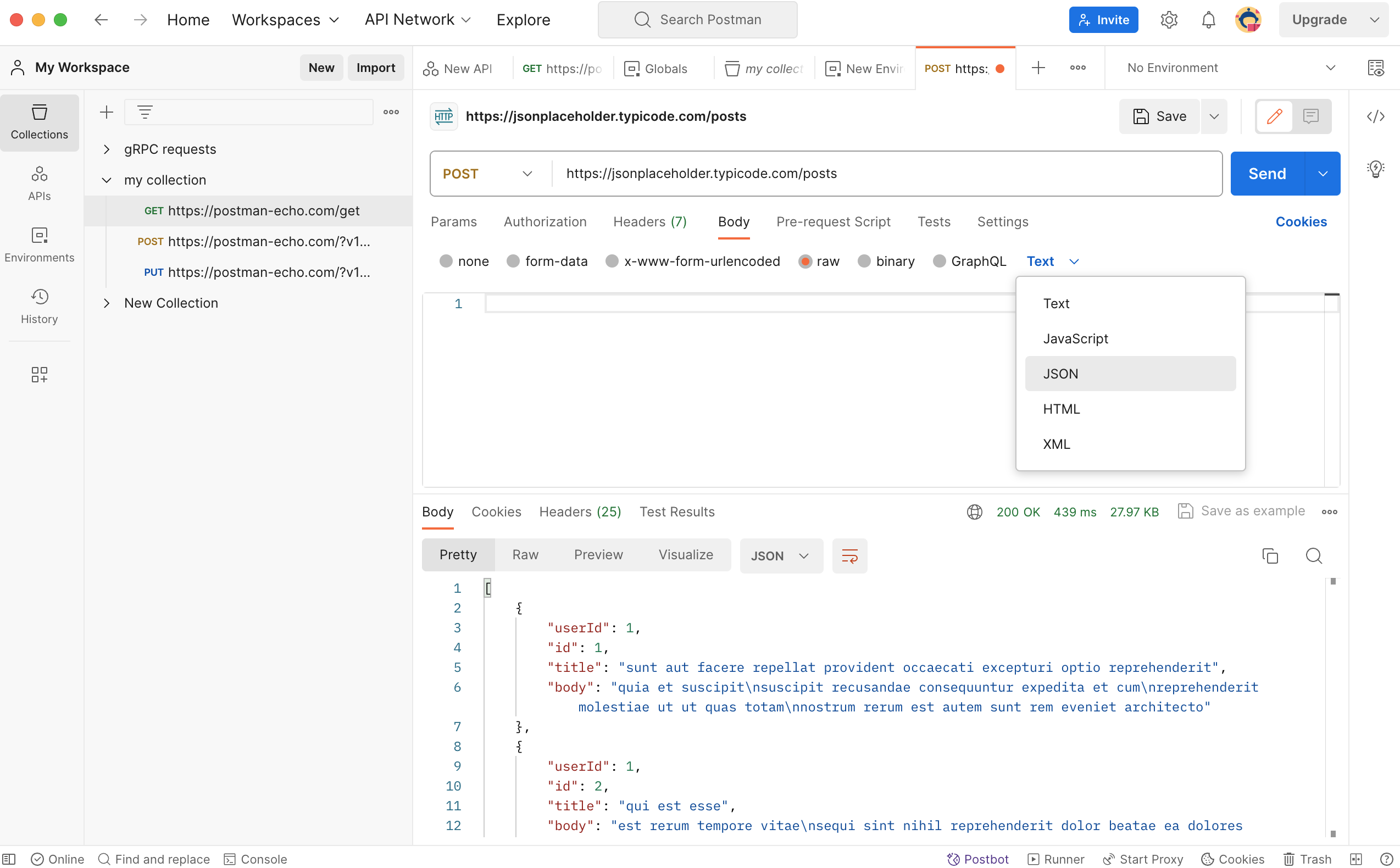Click the Send button

[x=1267, y=174]
